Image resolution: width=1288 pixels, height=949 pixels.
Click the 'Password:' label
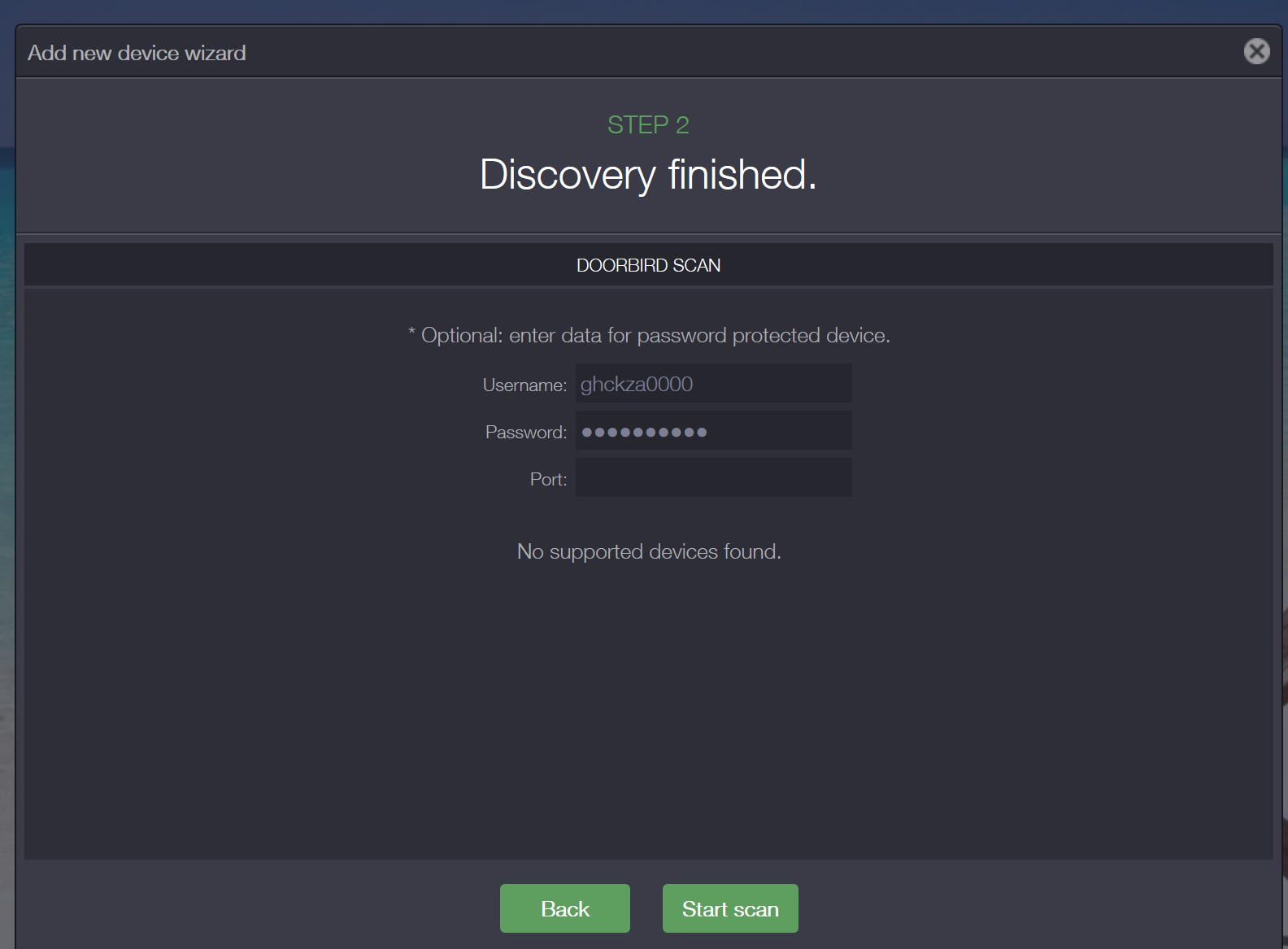pyautogui.click(x=525, y=432)
